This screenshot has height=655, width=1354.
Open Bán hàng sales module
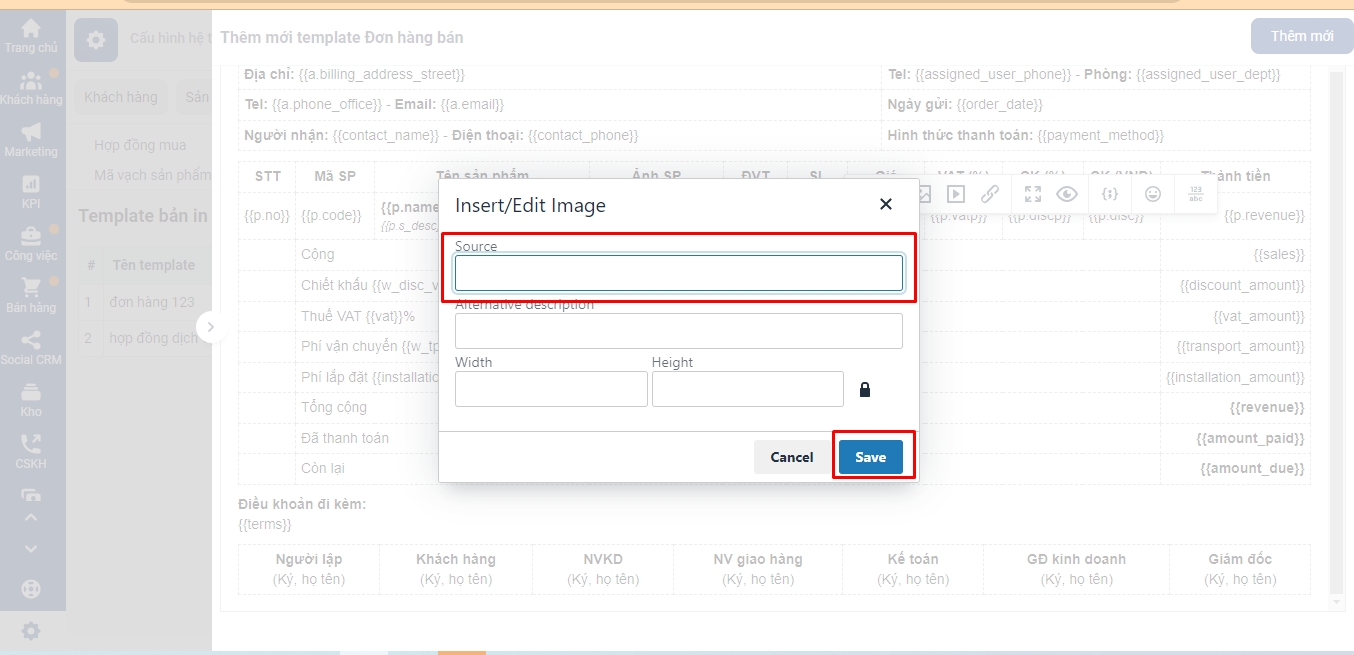click(31, 296)
